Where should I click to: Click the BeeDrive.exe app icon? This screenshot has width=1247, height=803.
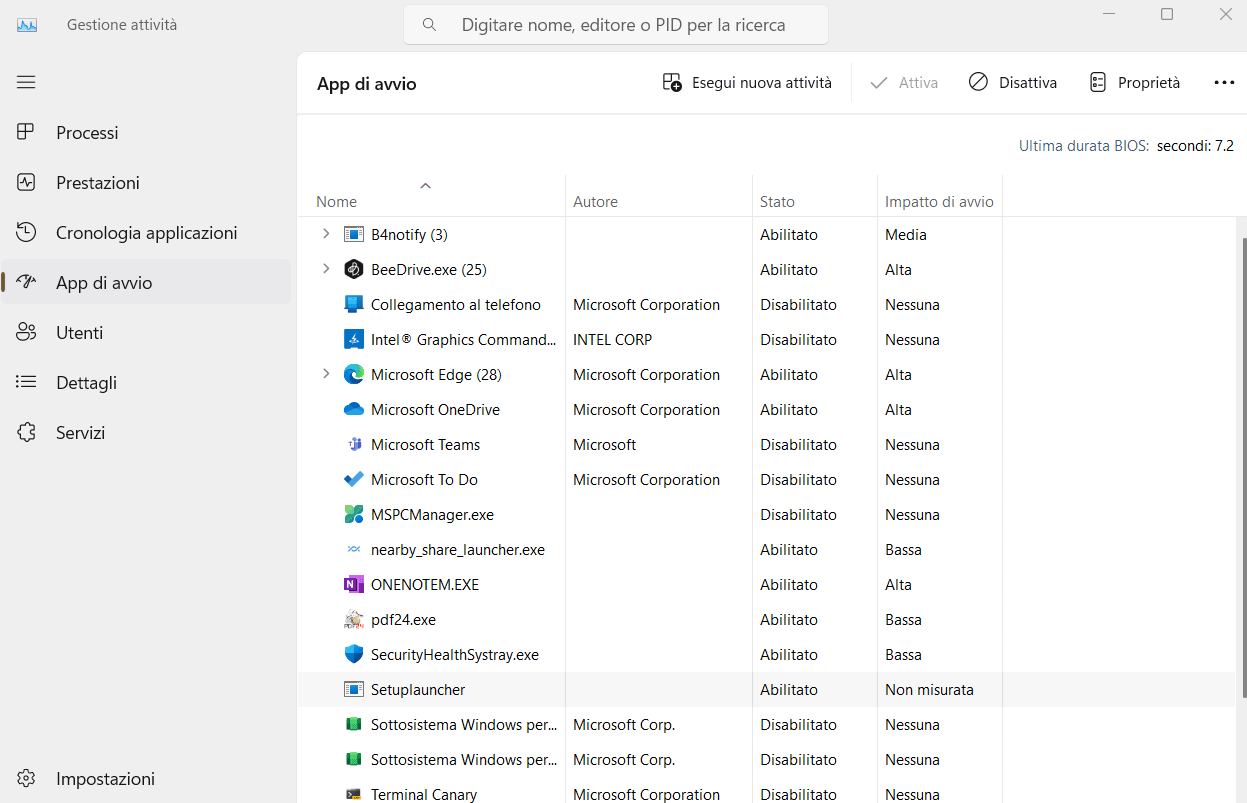(x=354, y=270)
